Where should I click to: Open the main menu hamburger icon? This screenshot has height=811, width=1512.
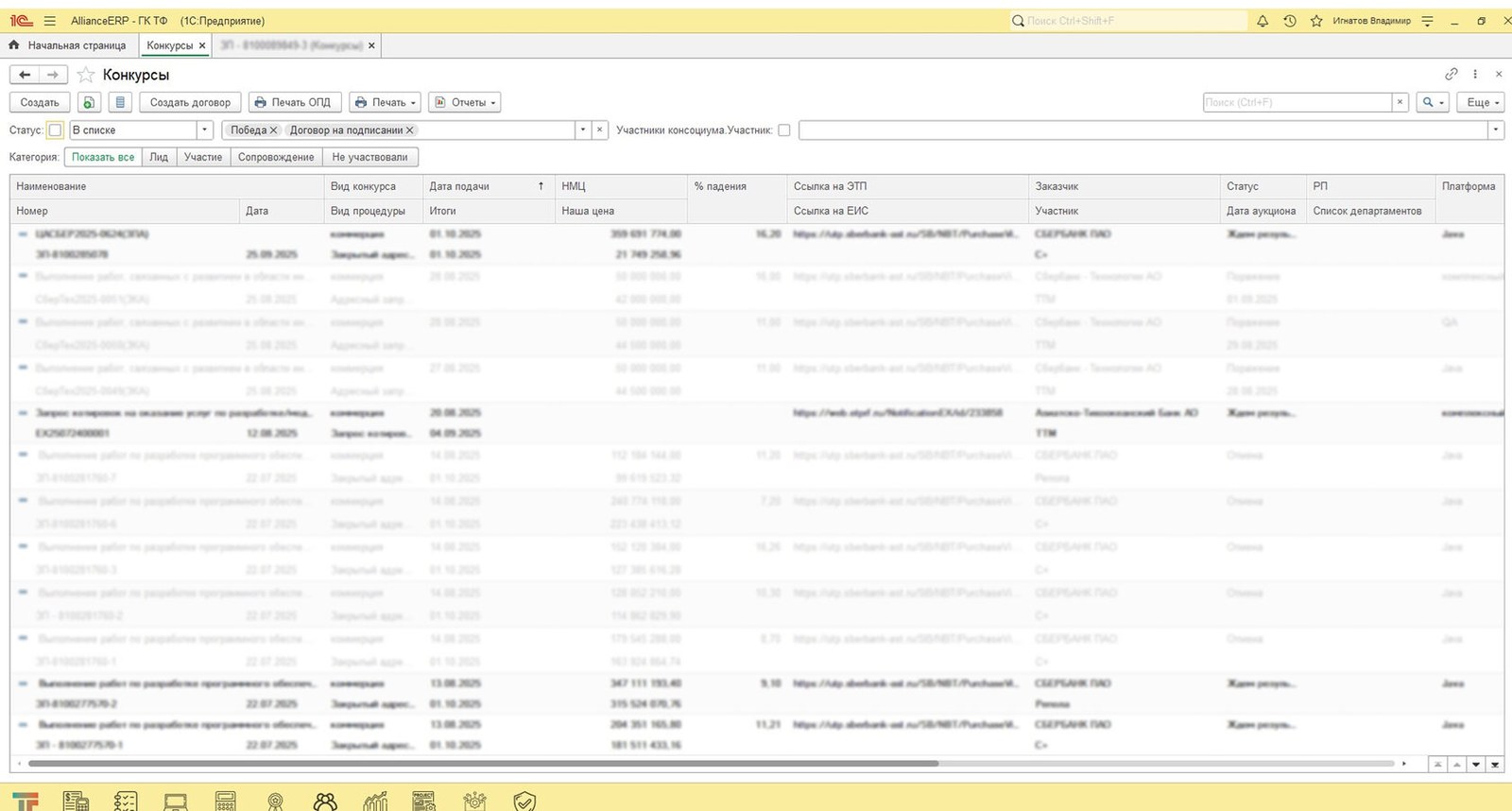(50, 21)
